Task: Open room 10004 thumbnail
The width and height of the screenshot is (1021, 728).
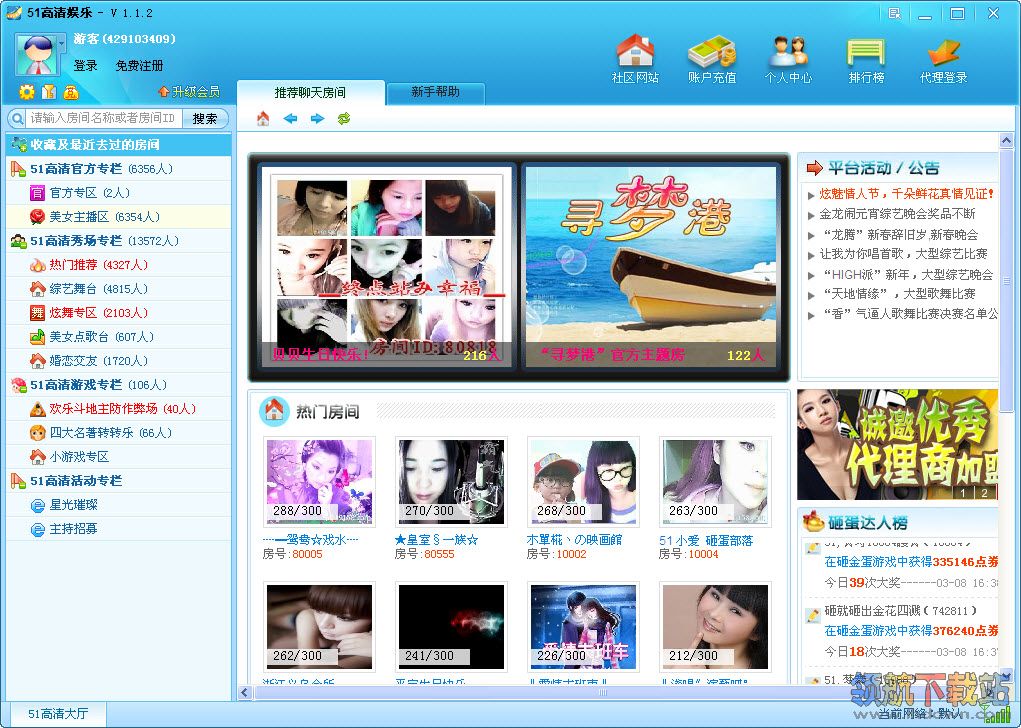Action: [715, 481]
